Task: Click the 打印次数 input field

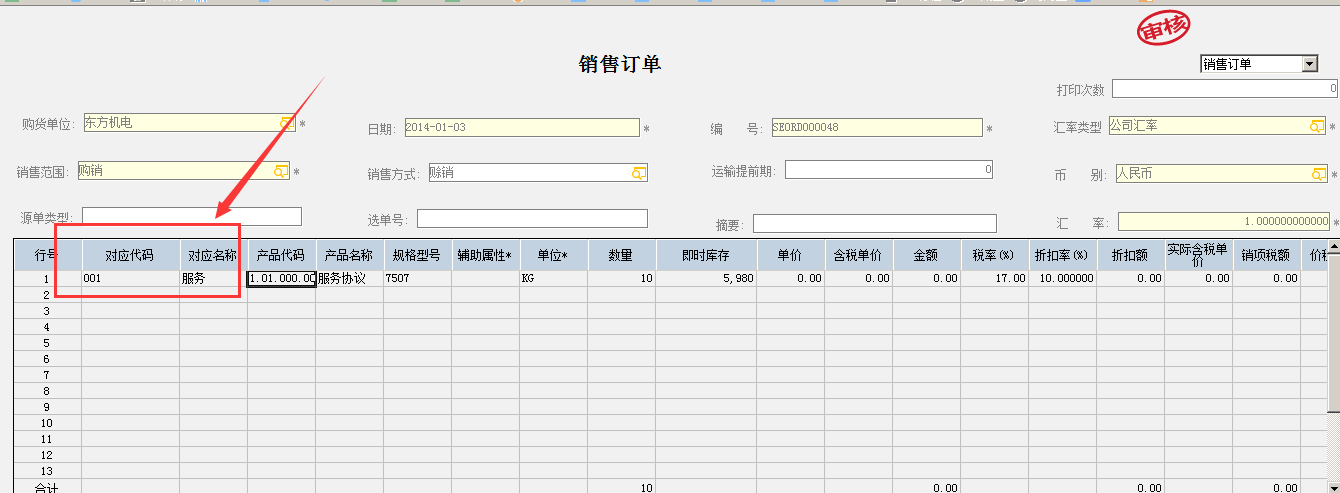Action: tap(1224, 89)
